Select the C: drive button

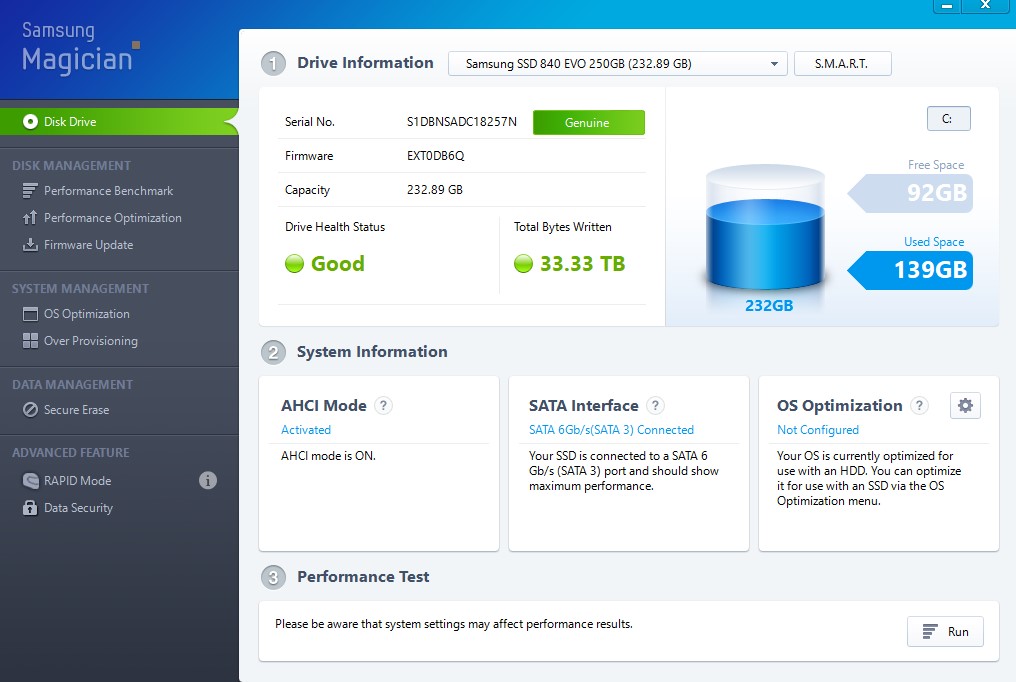coord(948,118)
